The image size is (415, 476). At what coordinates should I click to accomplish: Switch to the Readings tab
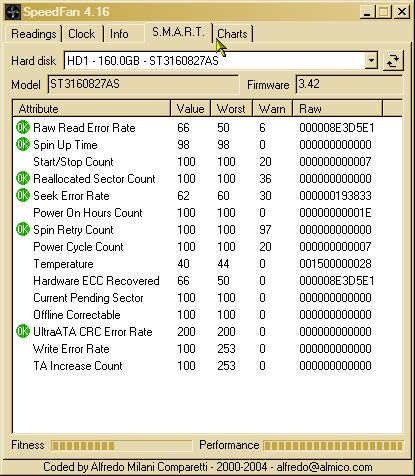(34, 34)
